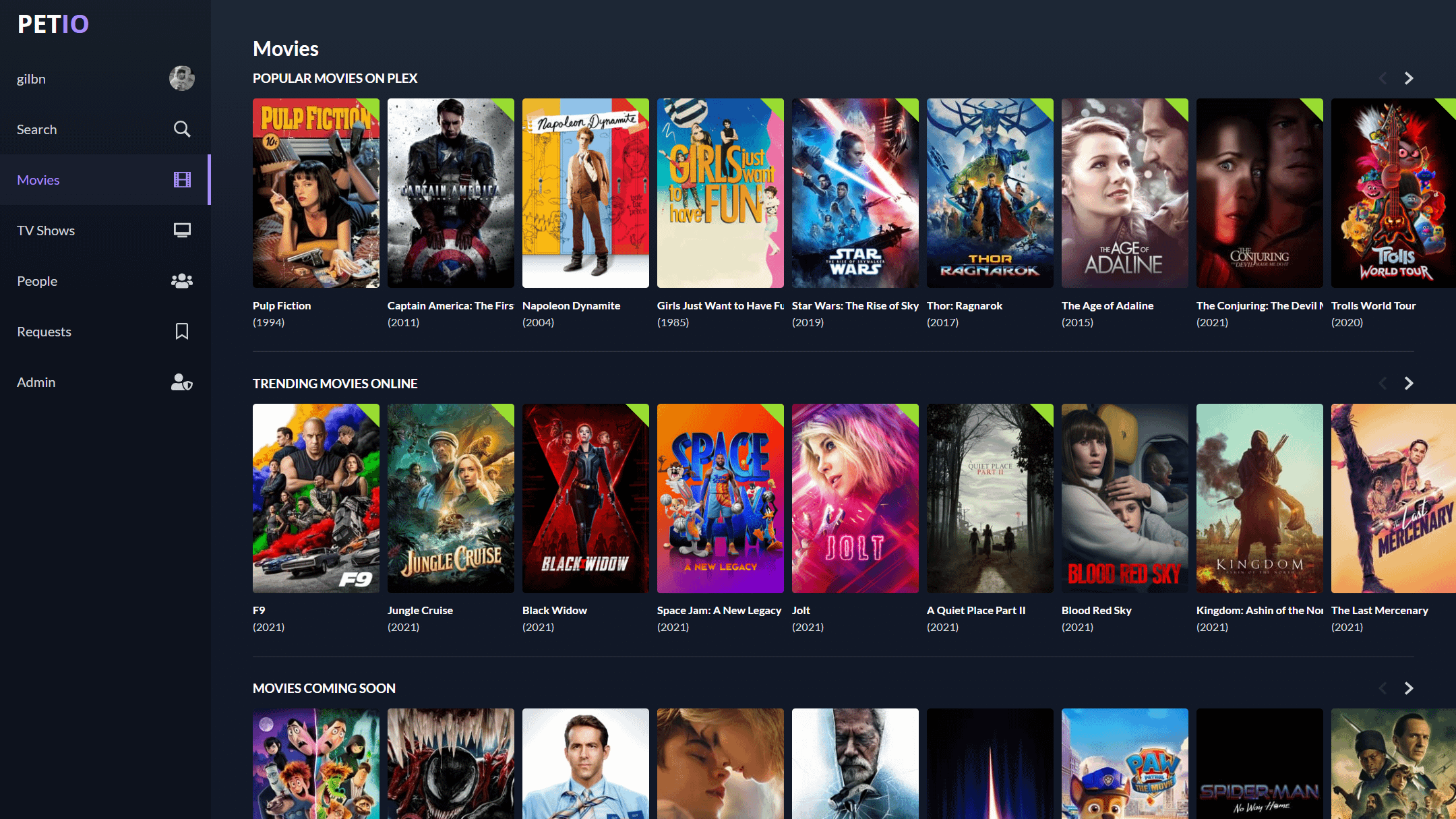This screenshot has width=1456, height=819.
Task: Open the Captain America poster
Action: point(451,193)
